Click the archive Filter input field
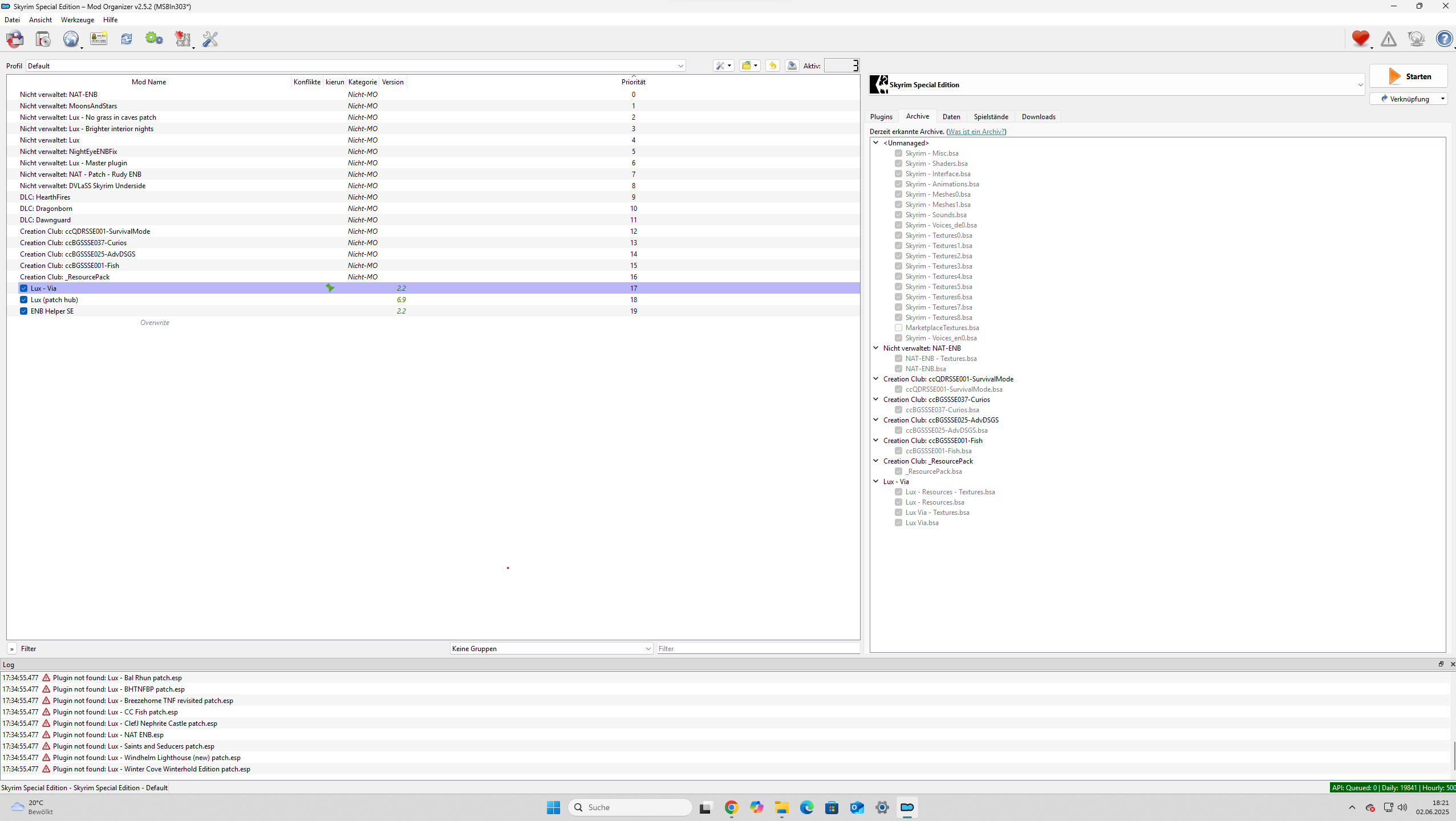 tap(757, 649)
